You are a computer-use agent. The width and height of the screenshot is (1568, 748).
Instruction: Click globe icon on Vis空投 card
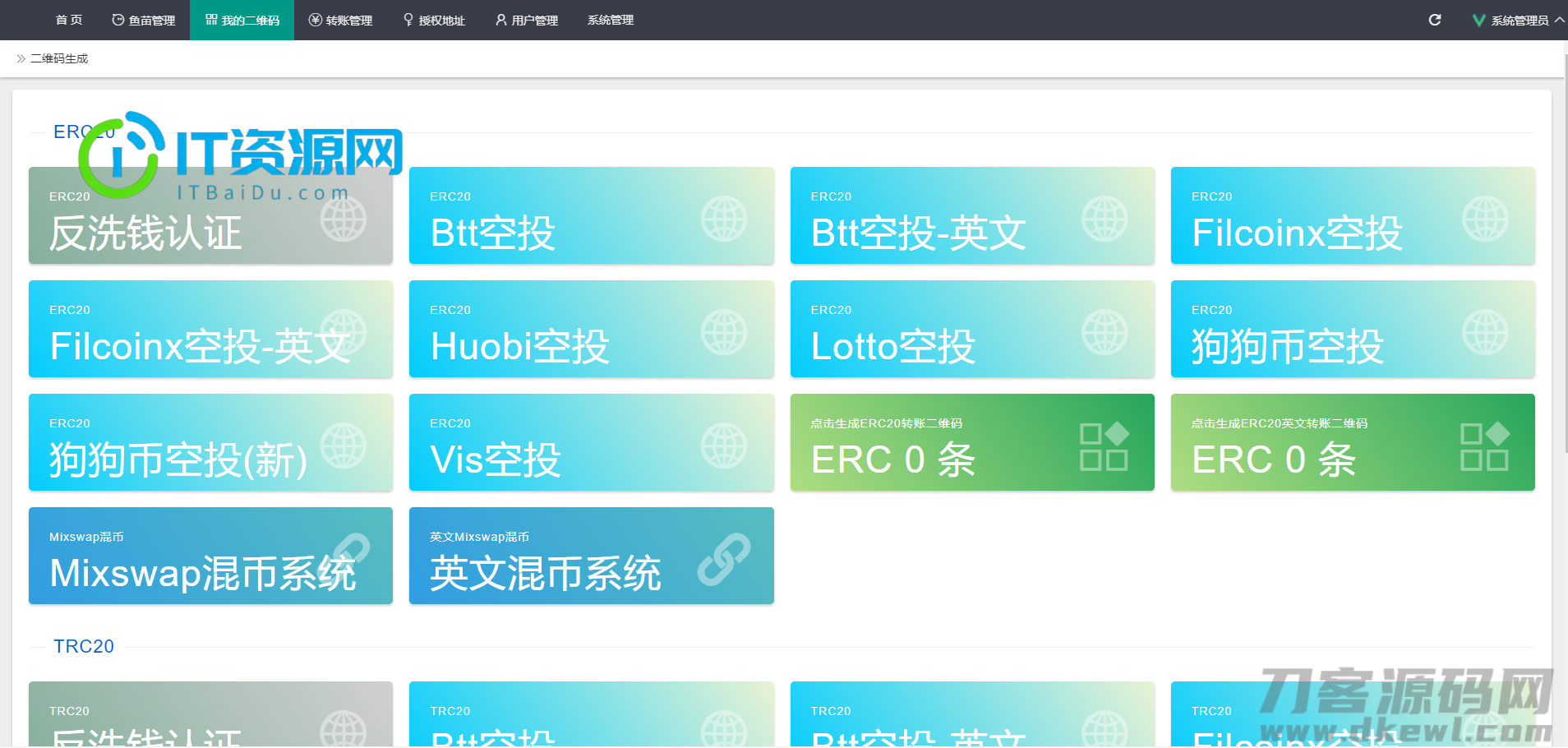(724, 446)
